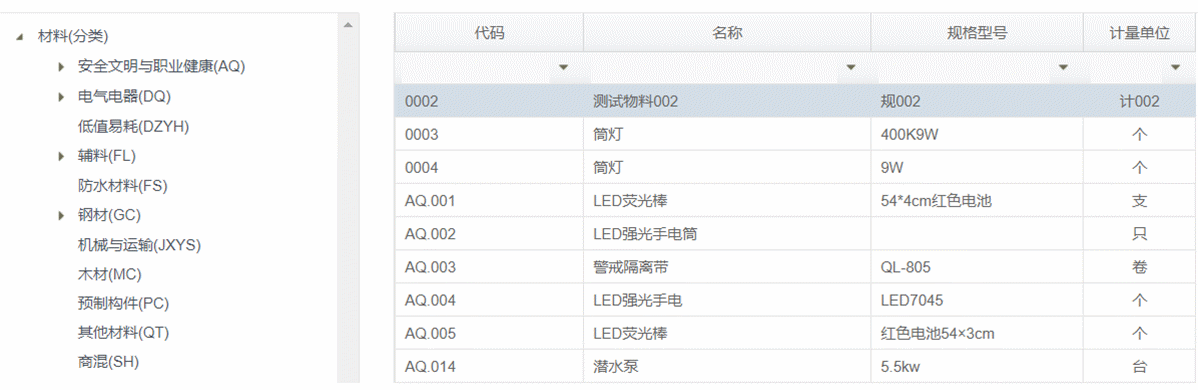This screenshot has width=1198, height=390.
Task: Expand the 电气电器(DQ) tree arrow
Action: [61, 96]
